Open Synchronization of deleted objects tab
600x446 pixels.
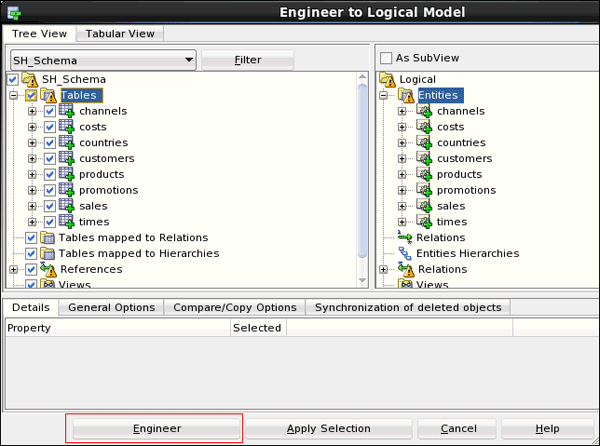(x=408, y=308)
